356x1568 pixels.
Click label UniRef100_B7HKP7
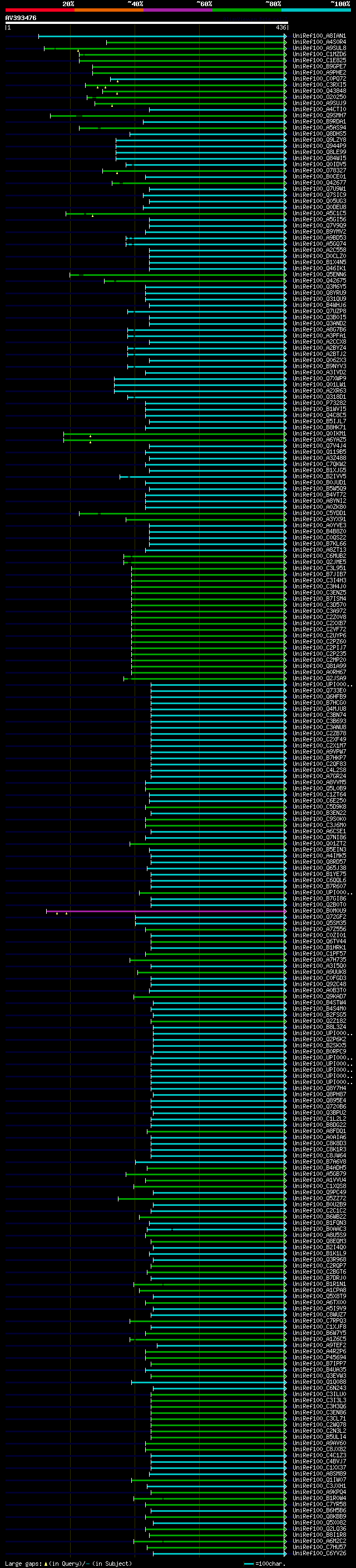[319, 758]
